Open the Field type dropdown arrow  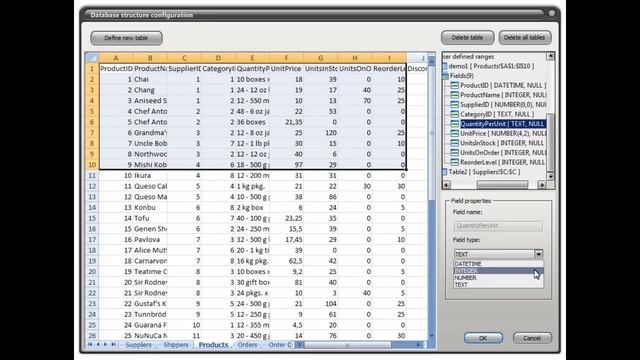click(x=538, y=254)
